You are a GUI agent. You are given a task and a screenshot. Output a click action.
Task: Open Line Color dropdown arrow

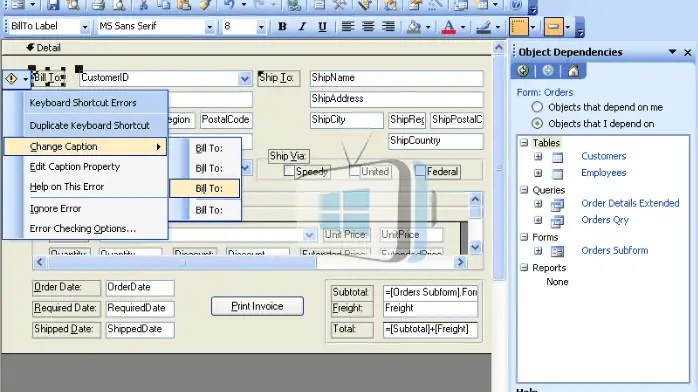pos(498,27)
